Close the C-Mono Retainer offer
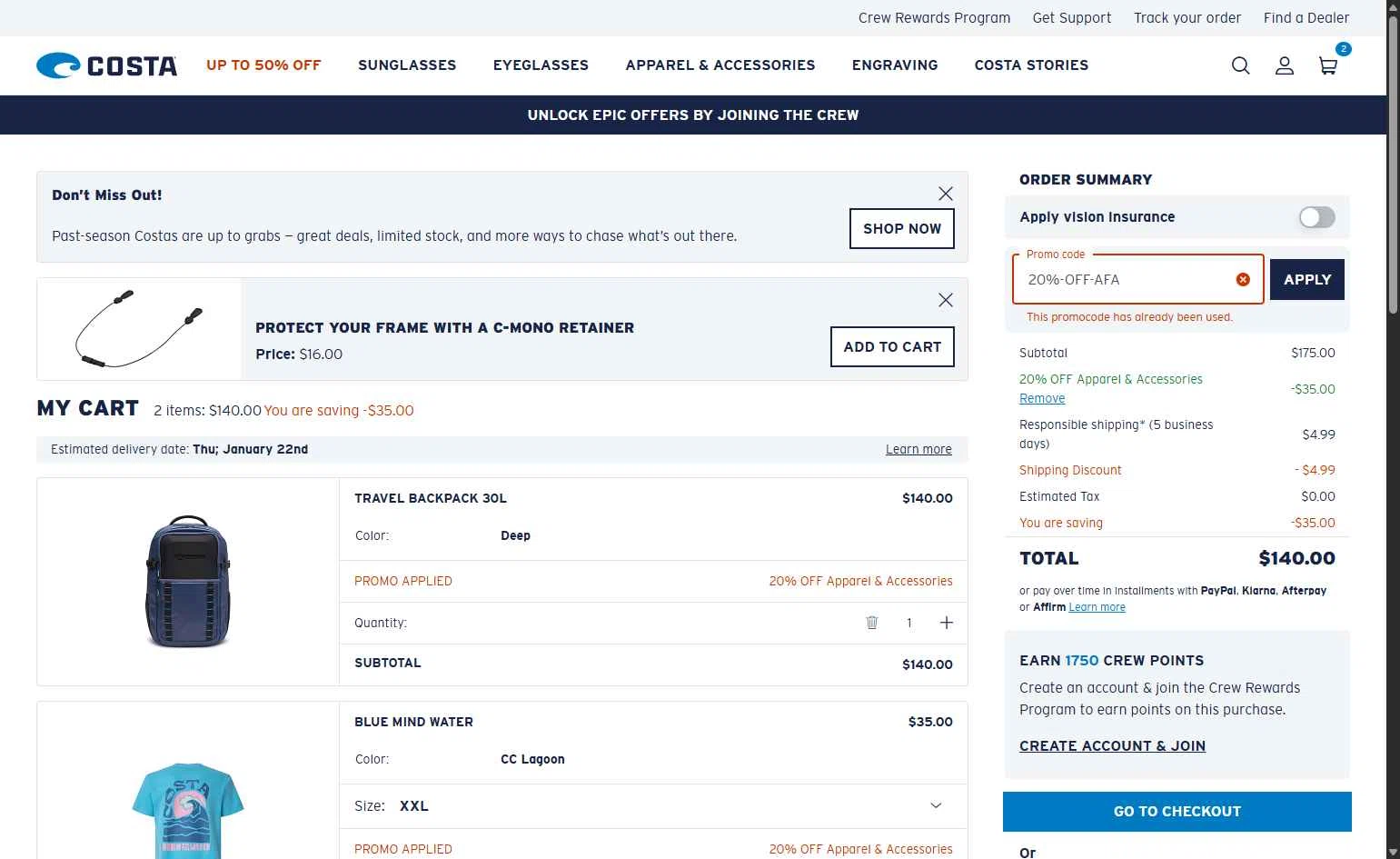This screenshot has height=859, width=1400. [945, 300]
